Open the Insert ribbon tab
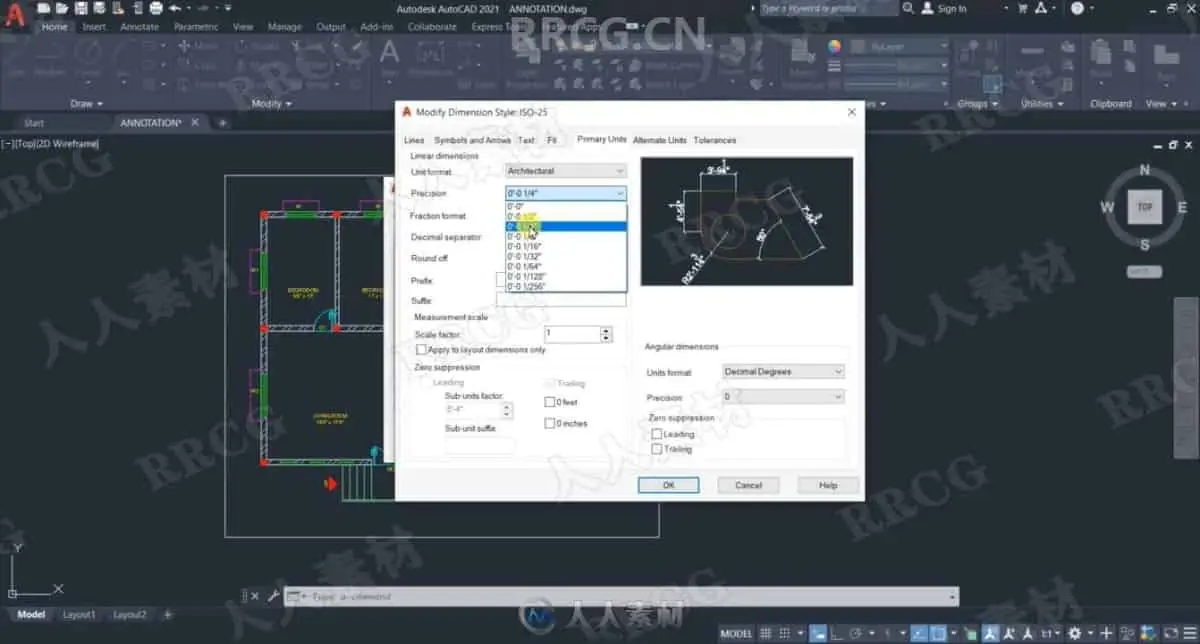Image resolution: width=1200 pixels, height=644 pixels. pyautogui.click(x=94, y=27)
